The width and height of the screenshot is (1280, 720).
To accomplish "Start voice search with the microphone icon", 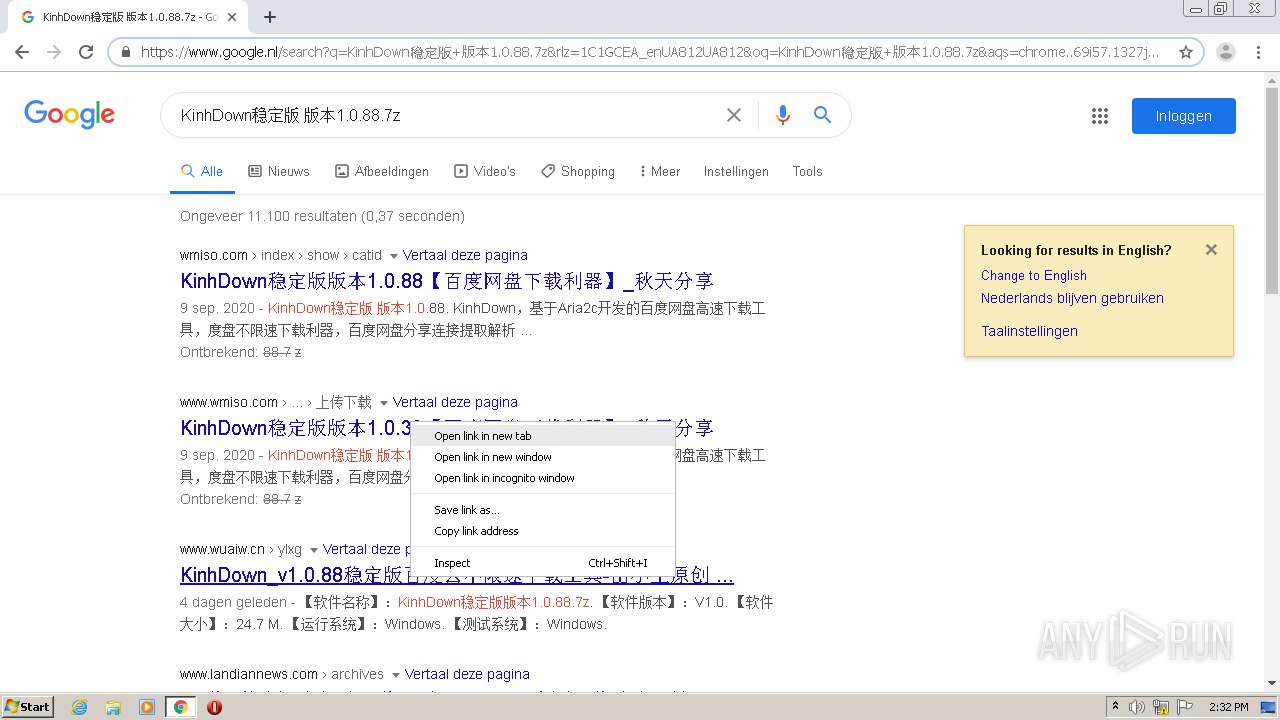I will pos(783,115).
